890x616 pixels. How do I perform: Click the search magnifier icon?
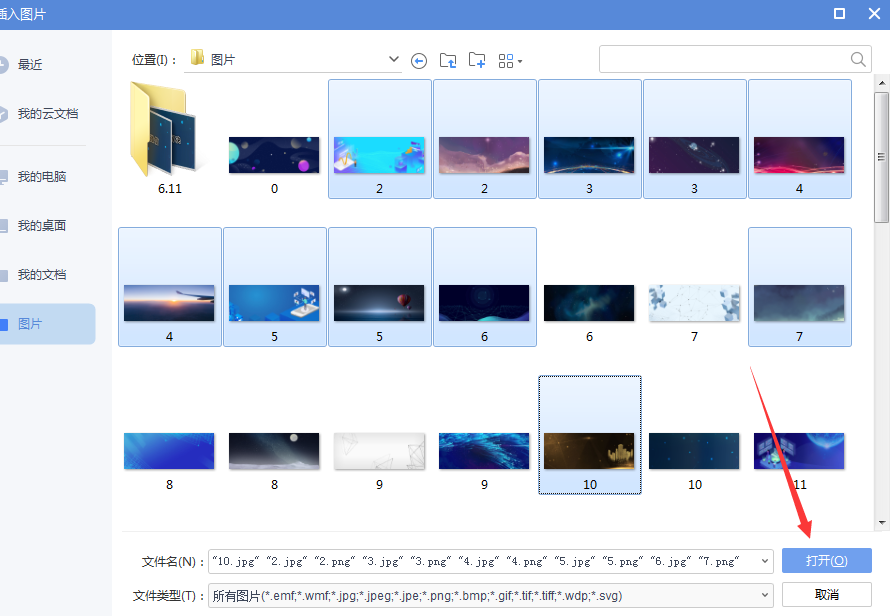pos(858,59)
